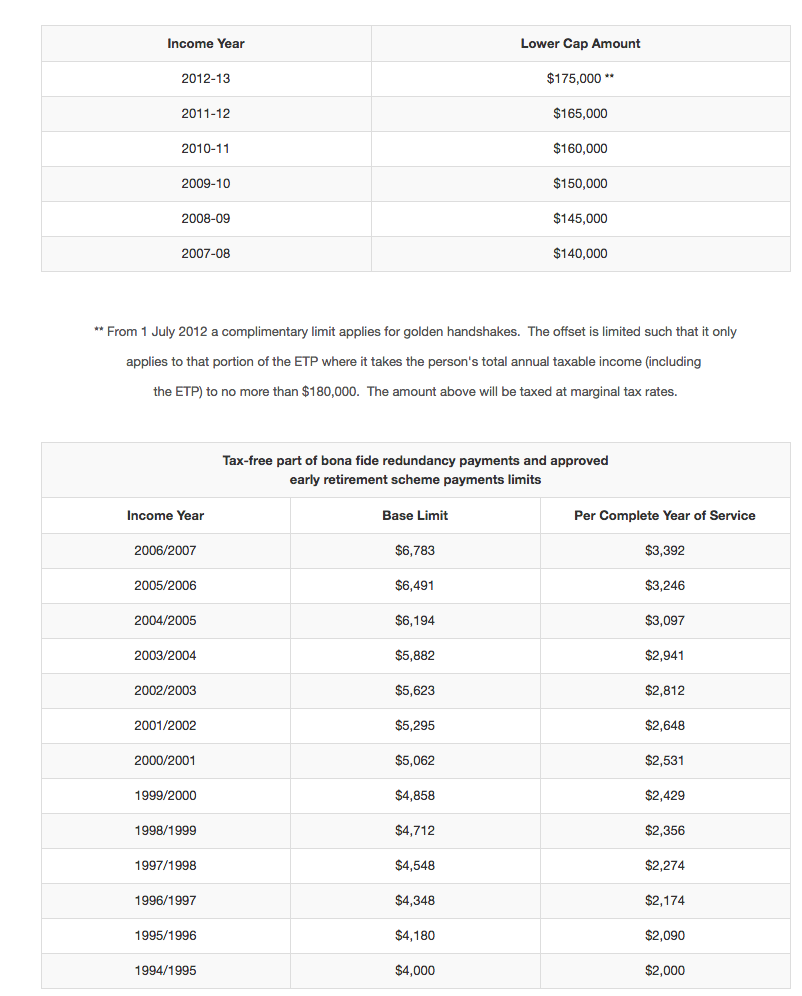
Task: Select the $175,000 lower cap amount
Action: tap(579, 79)
